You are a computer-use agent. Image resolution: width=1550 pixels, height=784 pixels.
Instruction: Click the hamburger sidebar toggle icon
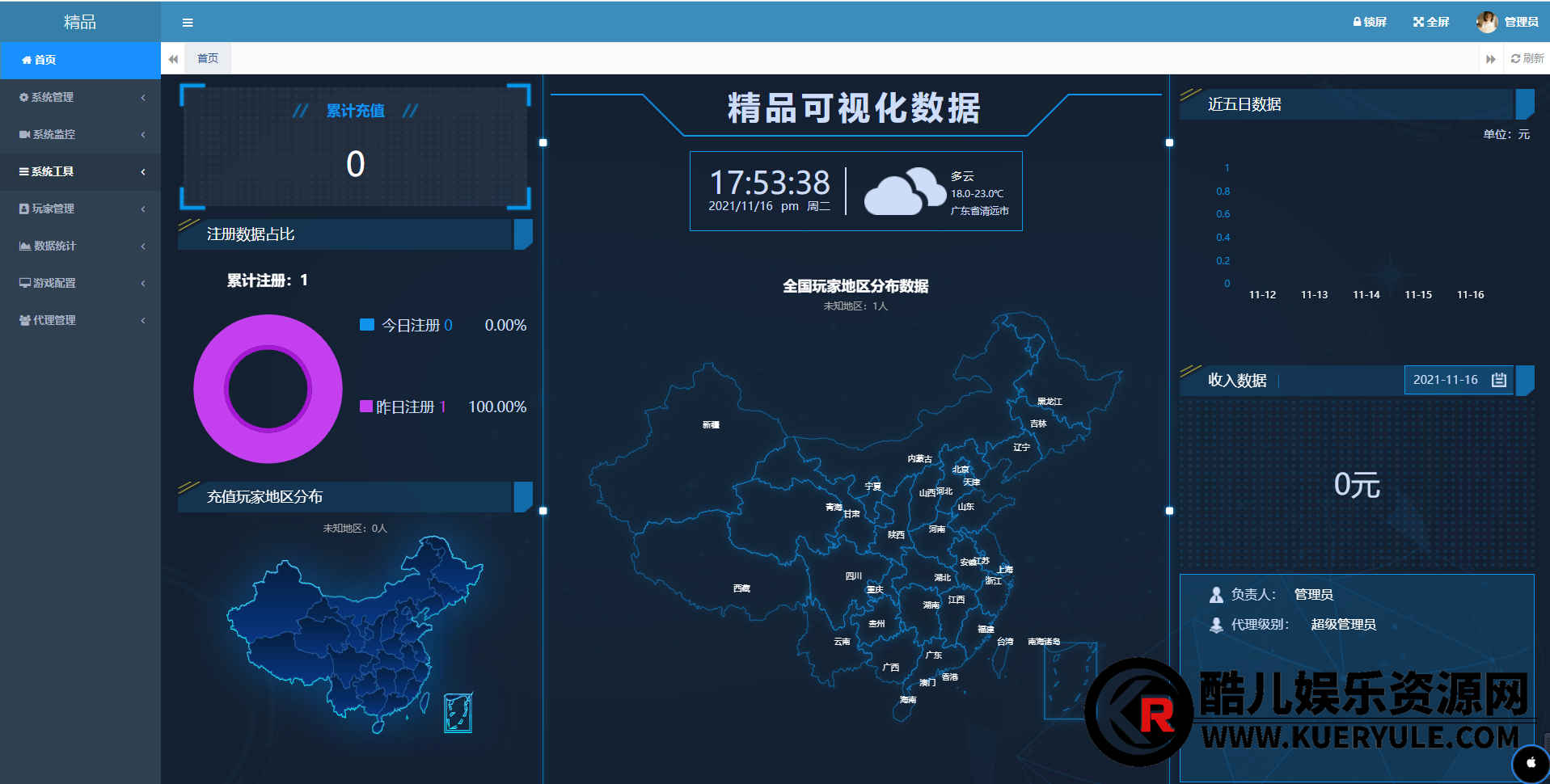[x=188, y=23]
